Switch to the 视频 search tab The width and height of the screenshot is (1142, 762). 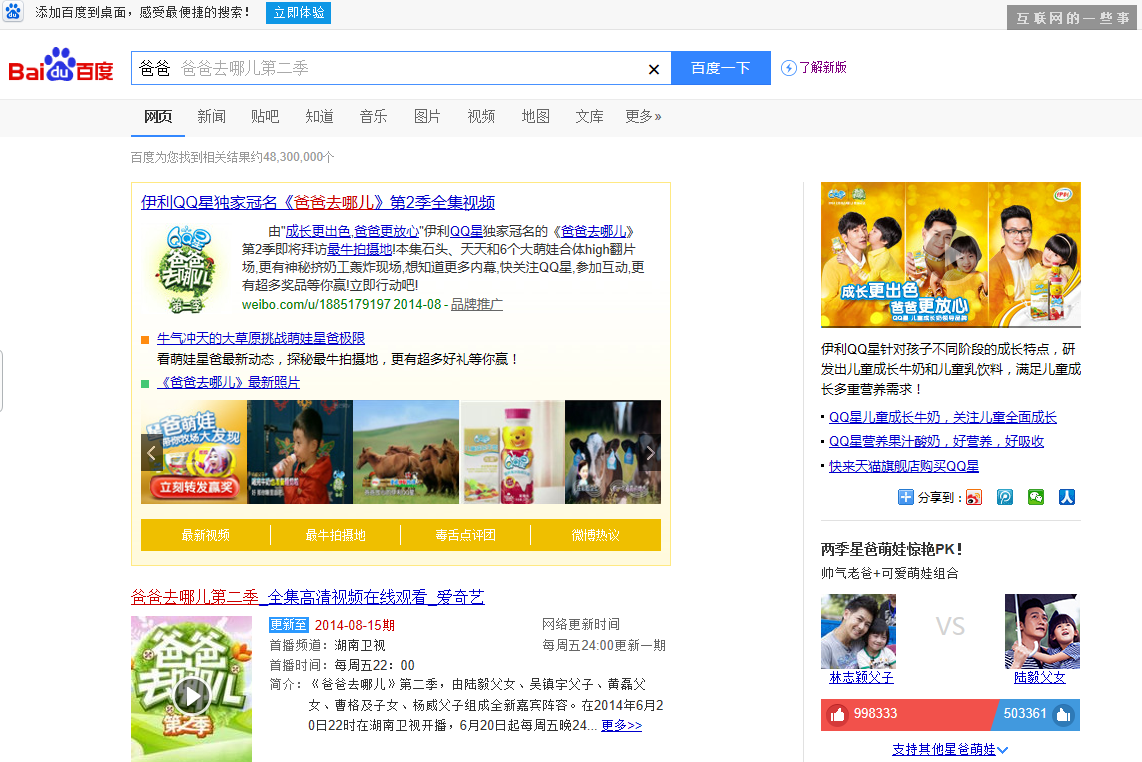point(481,117)
